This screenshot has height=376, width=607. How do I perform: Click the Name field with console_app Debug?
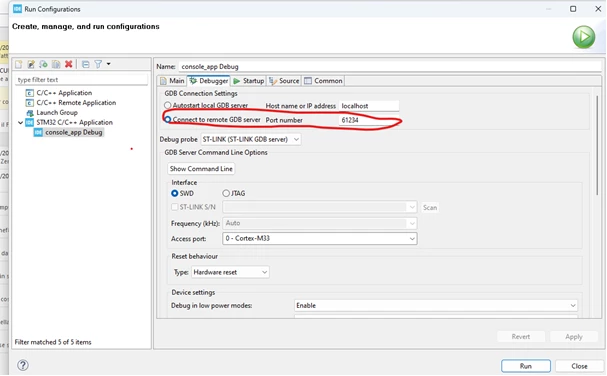[390, 67]
